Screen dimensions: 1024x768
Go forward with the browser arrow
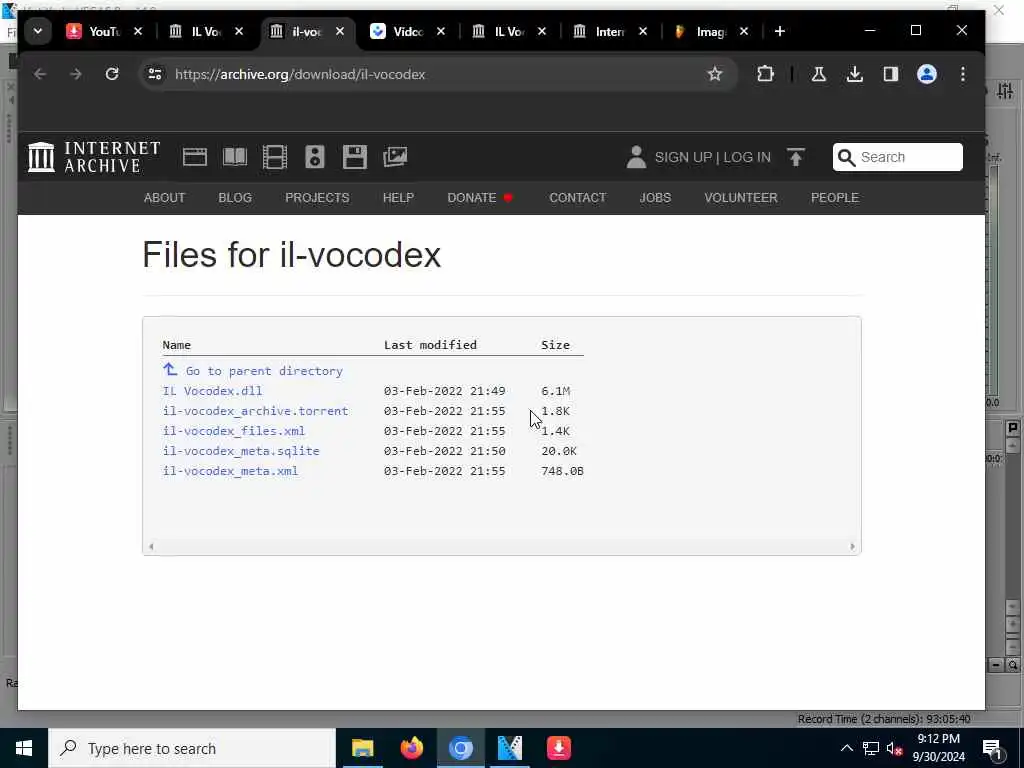pos(76,74)
